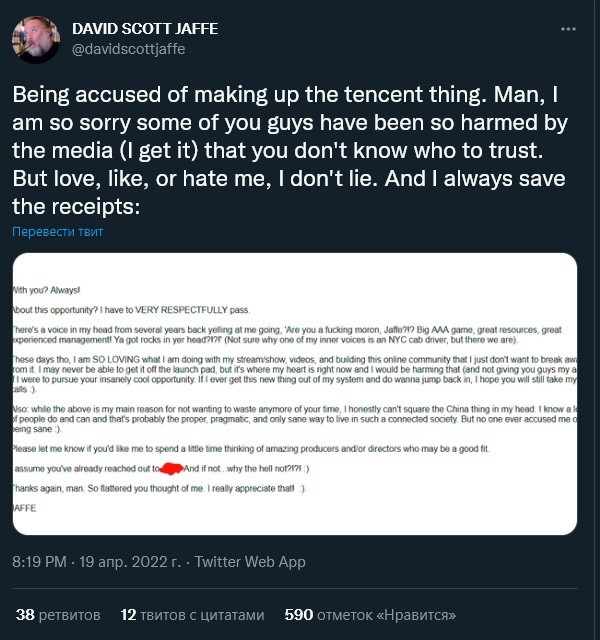The height and width of the screenshot is (640, 600).
Task: View the 38 ретвитов list
Action: coord(58,614)
